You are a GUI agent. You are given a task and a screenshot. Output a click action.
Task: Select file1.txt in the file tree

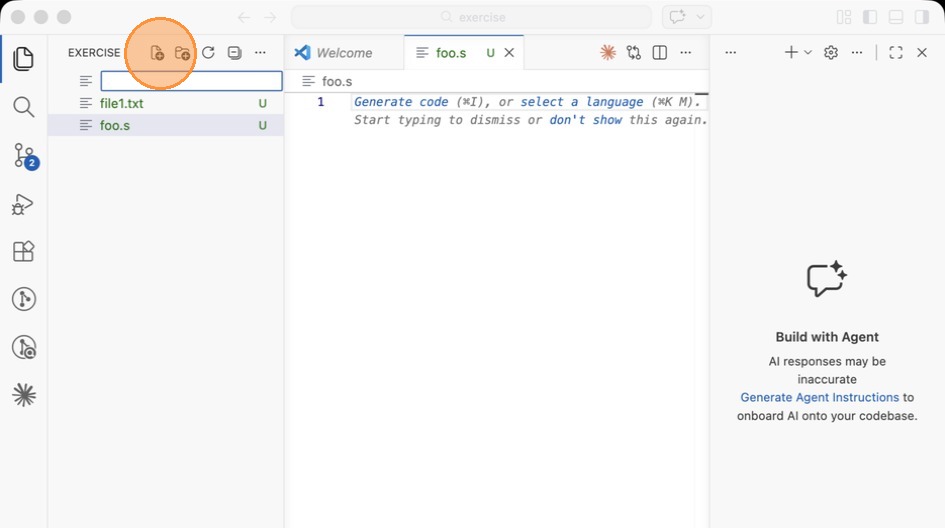122,103
